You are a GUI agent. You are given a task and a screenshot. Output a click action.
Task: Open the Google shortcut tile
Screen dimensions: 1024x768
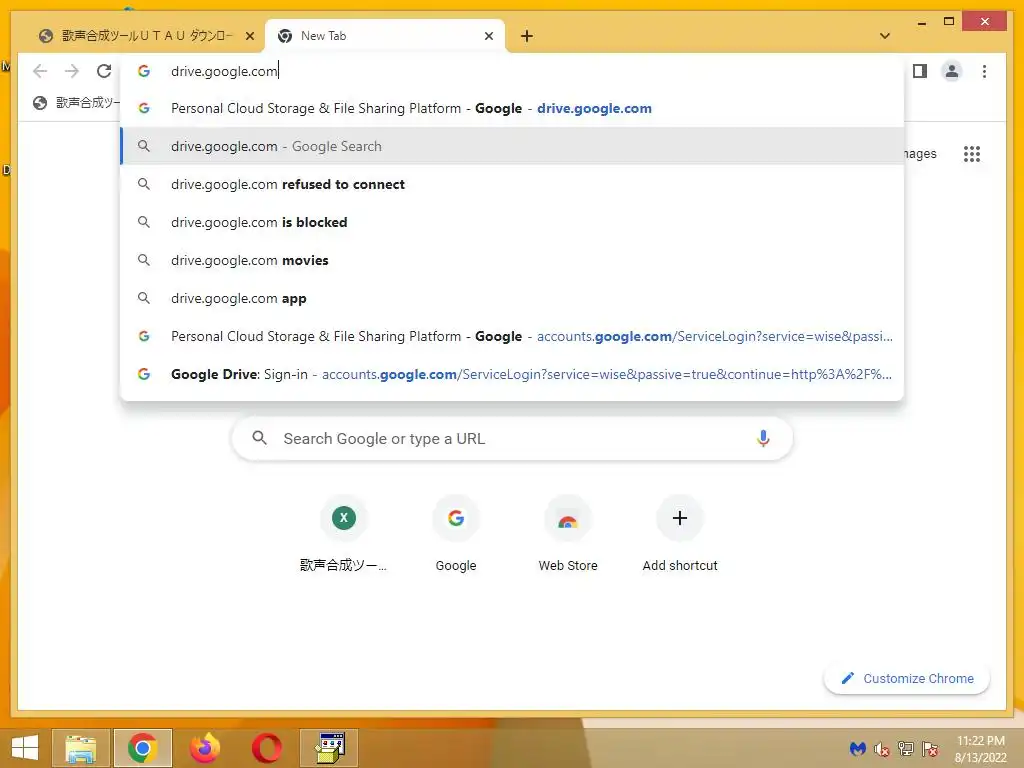click(456, 533)
